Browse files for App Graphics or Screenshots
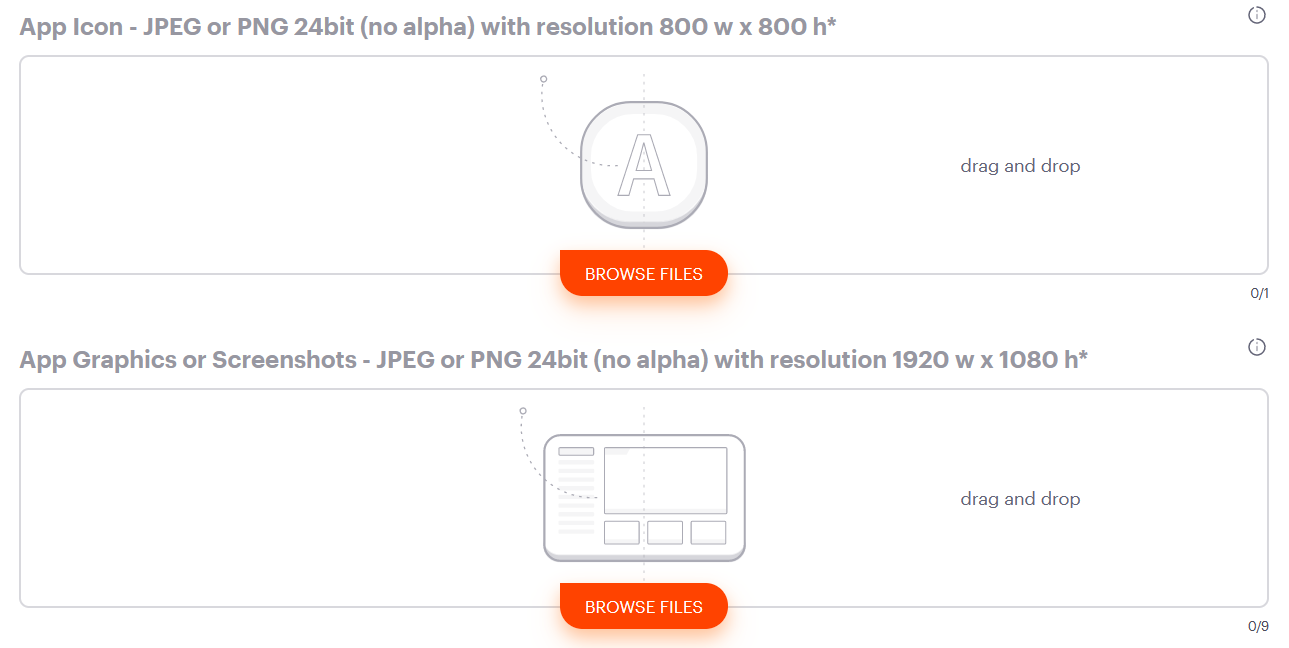 [x=644, y=606]
